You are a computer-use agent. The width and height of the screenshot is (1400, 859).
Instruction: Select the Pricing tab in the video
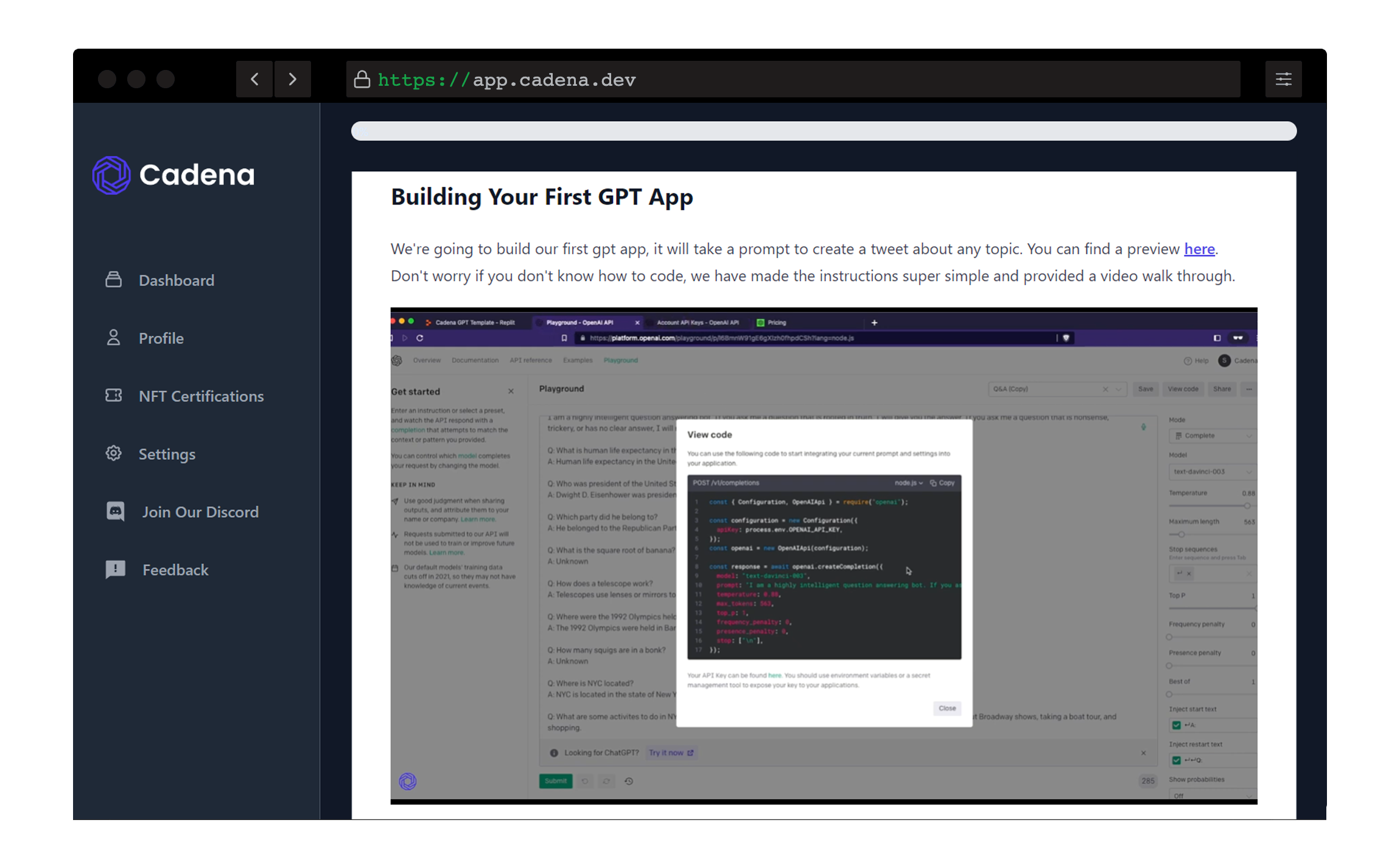click(771, 322)
